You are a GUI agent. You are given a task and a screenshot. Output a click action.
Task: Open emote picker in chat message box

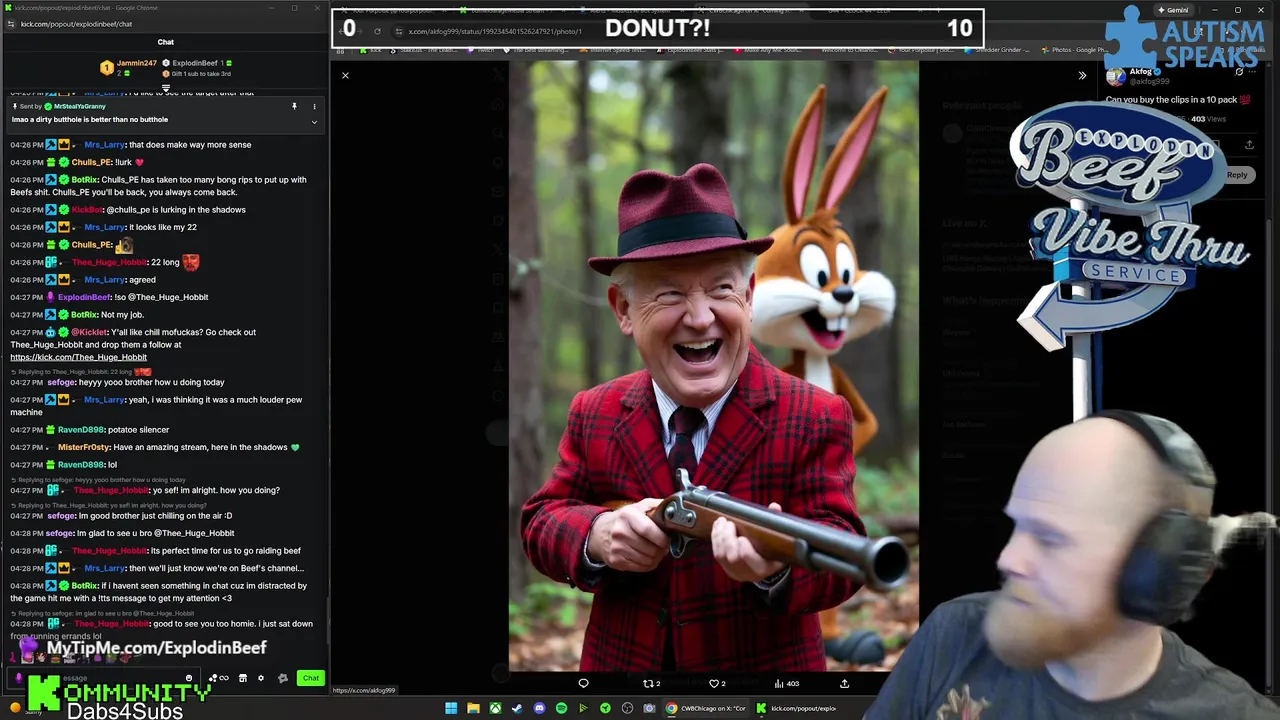click(x=188, y=678)
